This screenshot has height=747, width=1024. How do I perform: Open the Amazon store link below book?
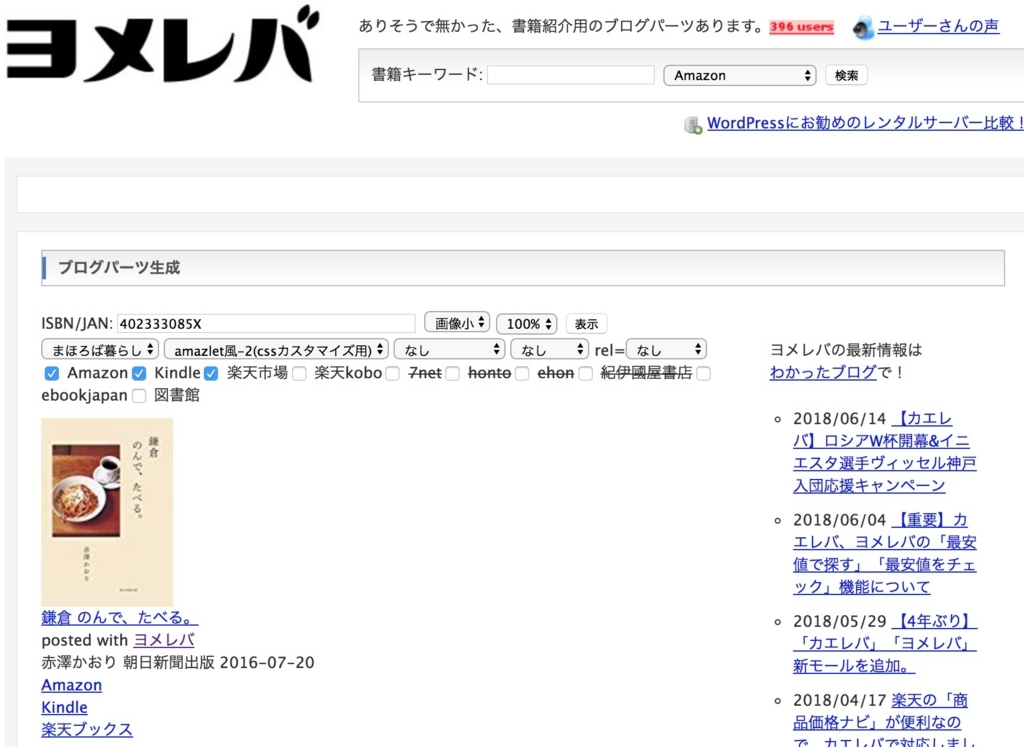(72, 685)
